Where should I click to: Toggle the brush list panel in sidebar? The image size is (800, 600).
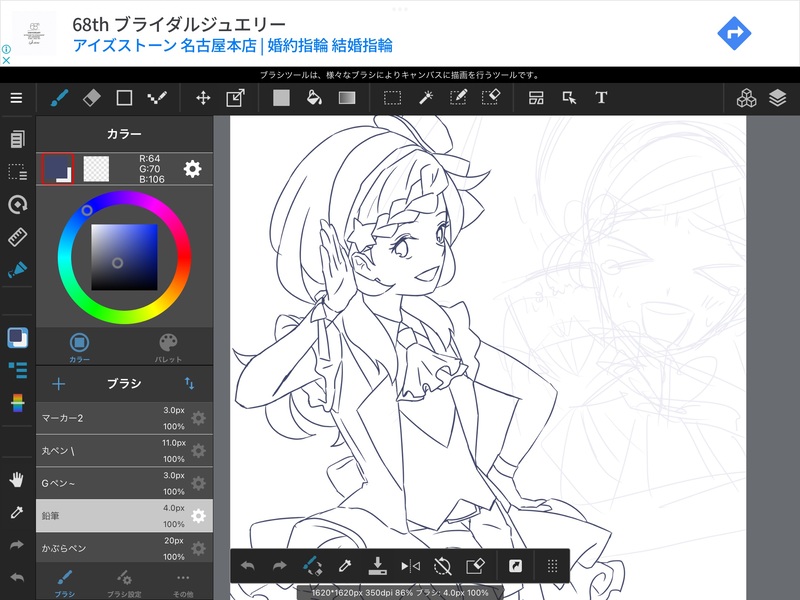pos(17,370)
